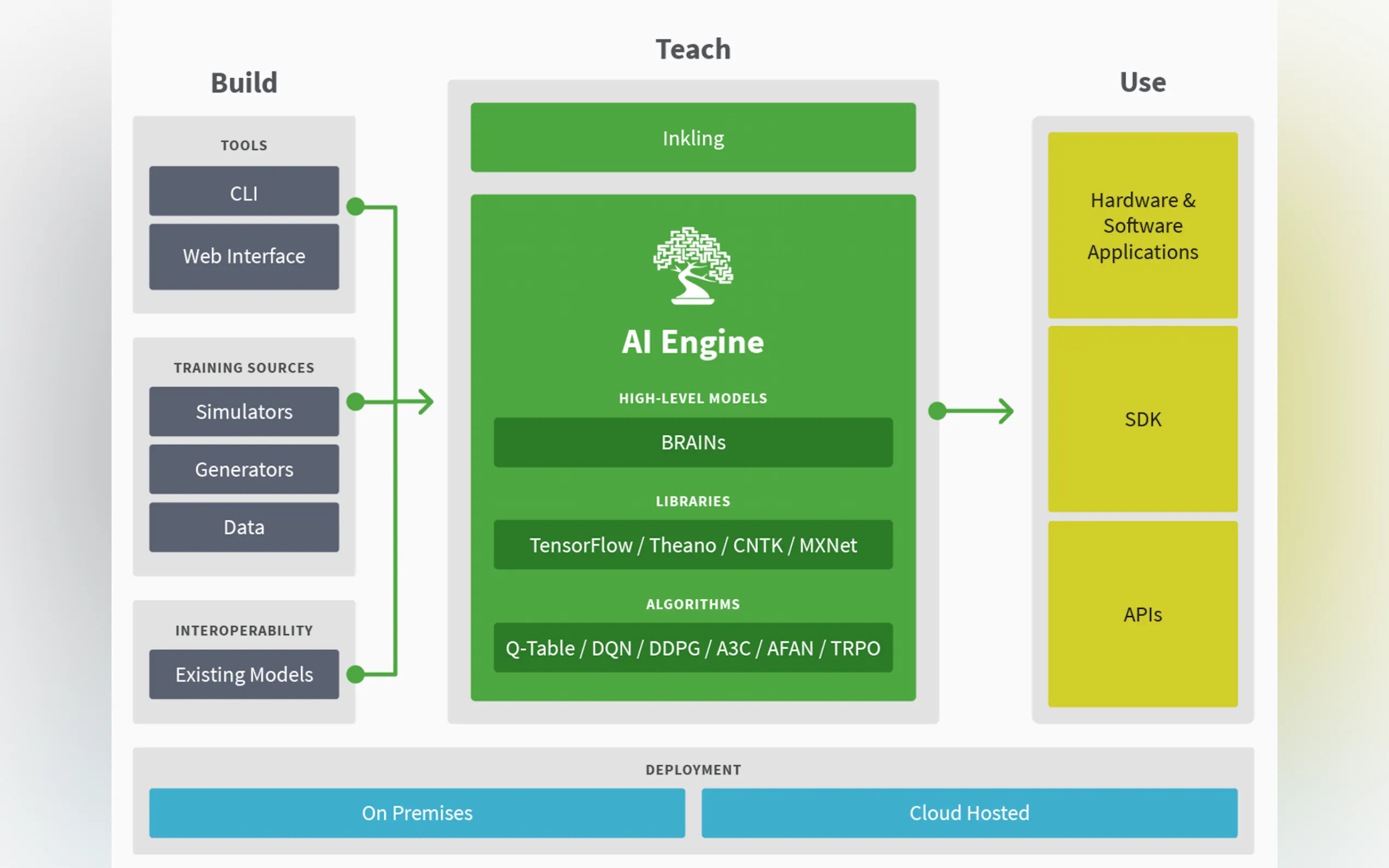Click the Q-Table / DQN algorithms bar
The image size is (1389, 868).
pyautogui.click(x=693, y=648)
